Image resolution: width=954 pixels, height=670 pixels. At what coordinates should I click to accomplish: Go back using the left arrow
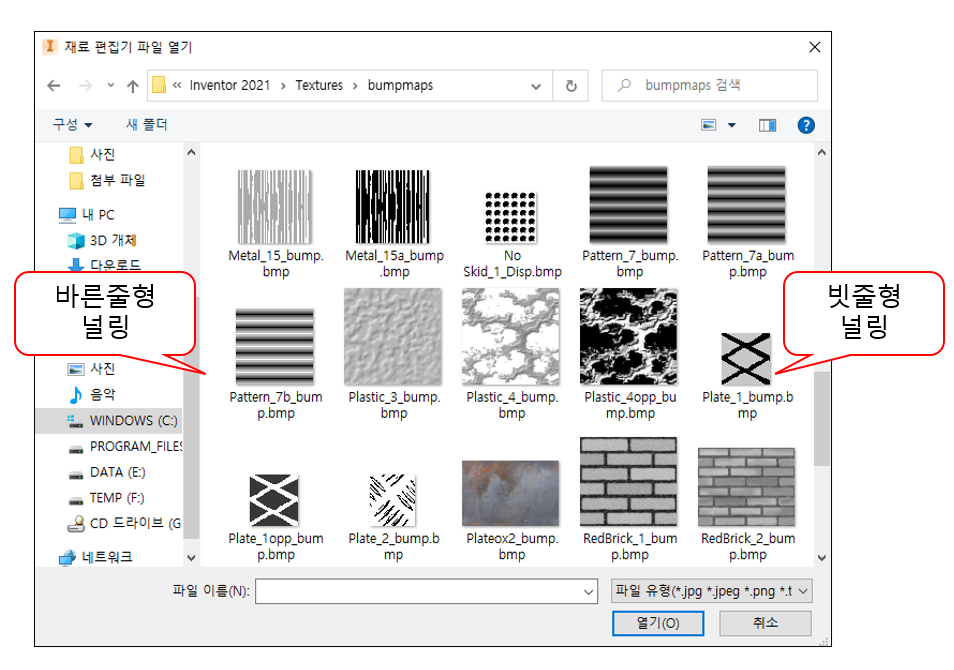(54, 86)
